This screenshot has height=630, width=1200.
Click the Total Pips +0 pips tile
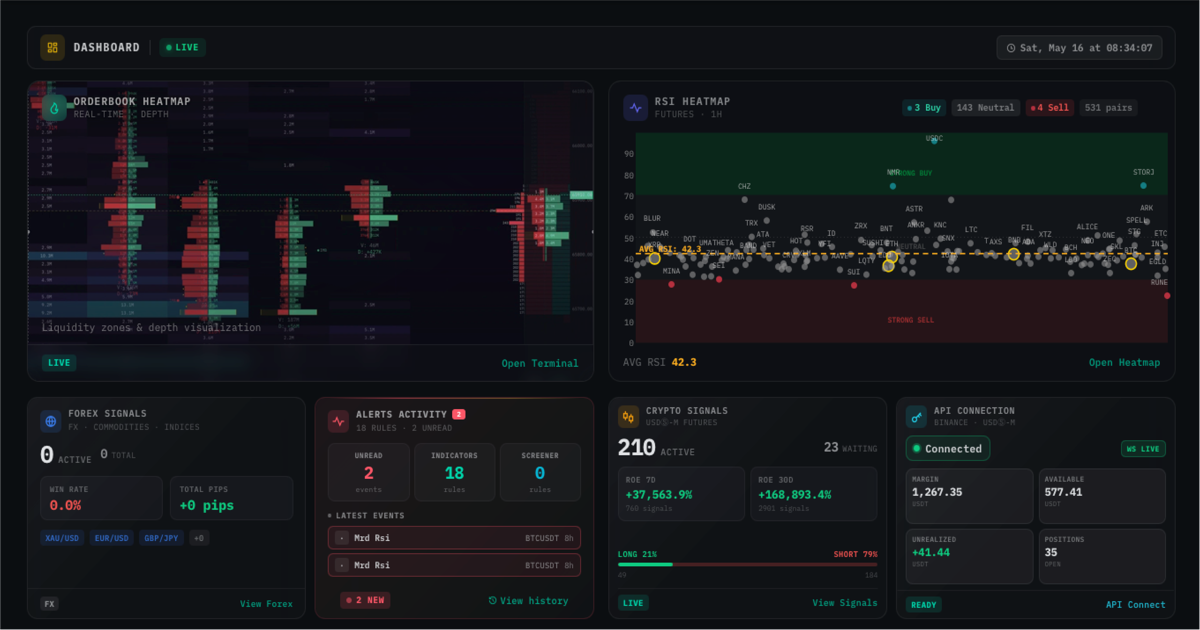click(x=231, y=498)
